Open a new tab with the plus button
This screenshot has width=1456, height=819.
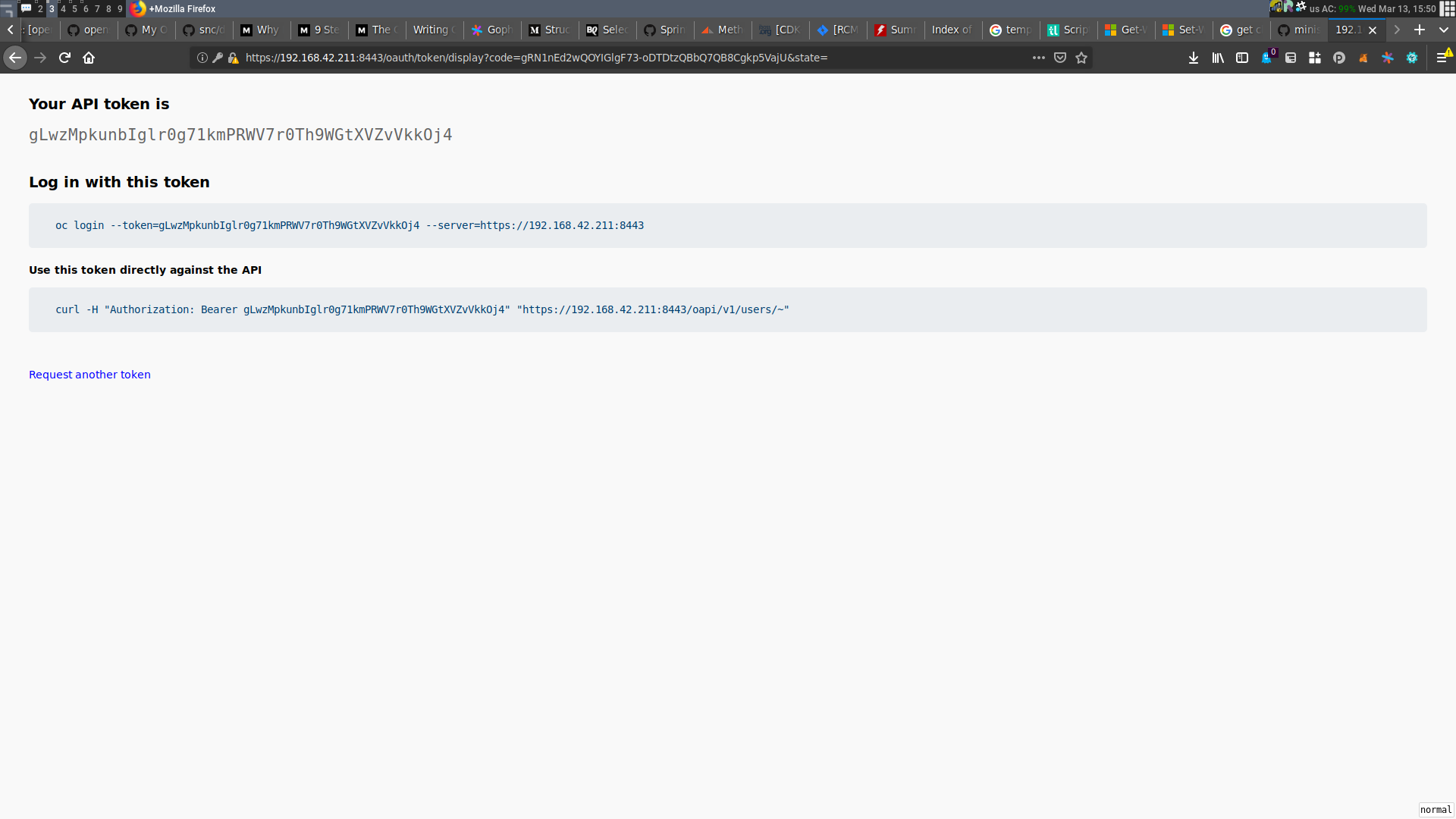pos(1420,30)
